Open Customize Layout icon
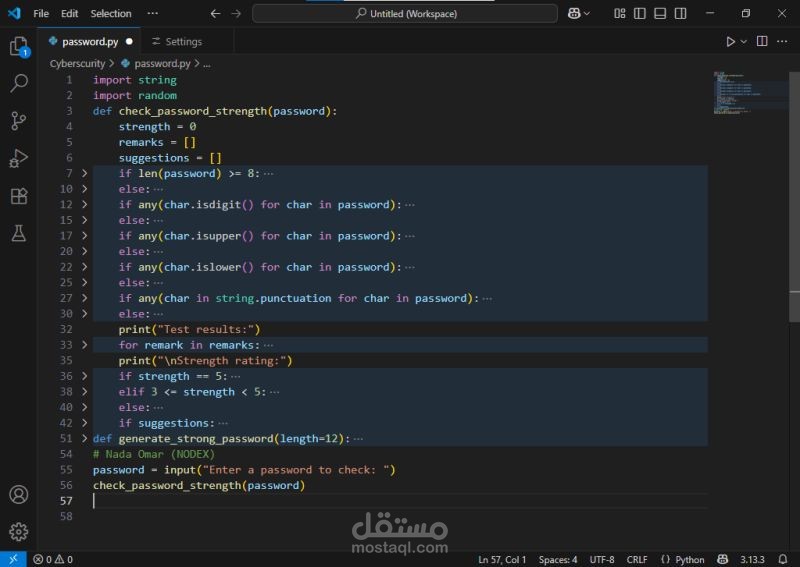The height and width of the screenshot is (567, 800). (619, 14)
